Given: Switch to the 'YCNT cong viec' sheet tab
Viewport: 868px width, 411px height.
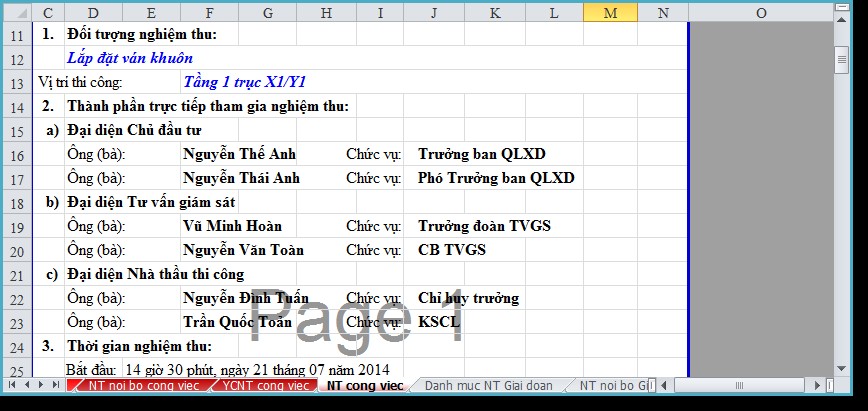Looking at the screenshot, I should (266, 385).
